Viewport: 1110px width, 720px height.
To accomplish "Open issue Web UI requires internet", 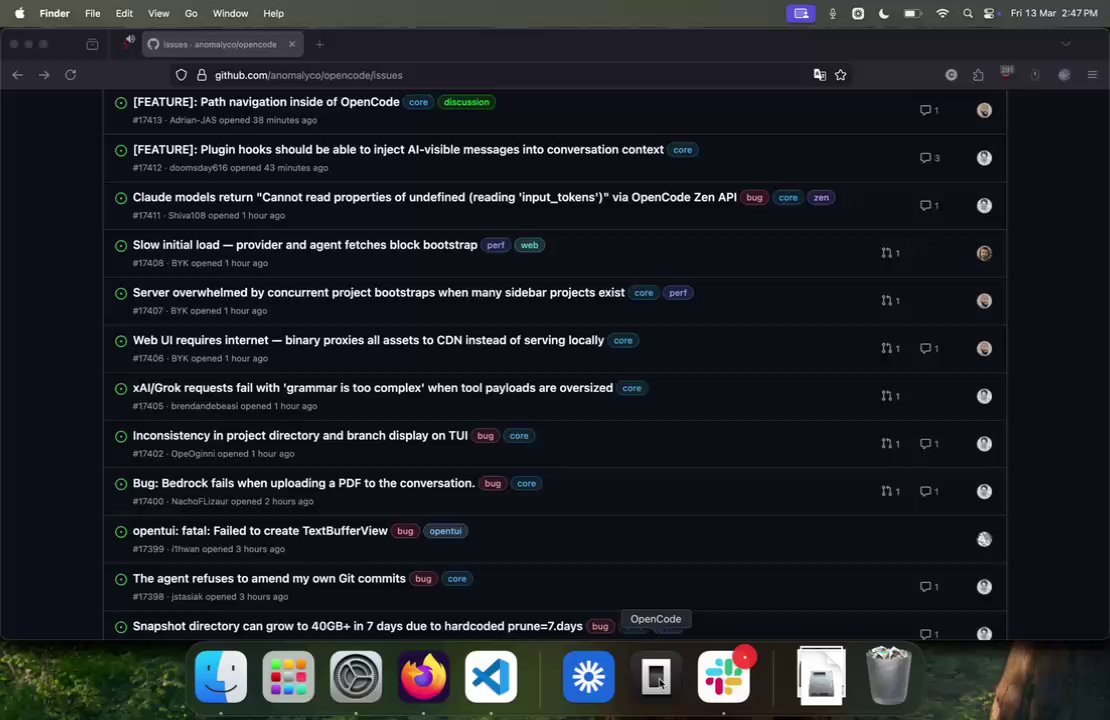I will tap(368, 341).
